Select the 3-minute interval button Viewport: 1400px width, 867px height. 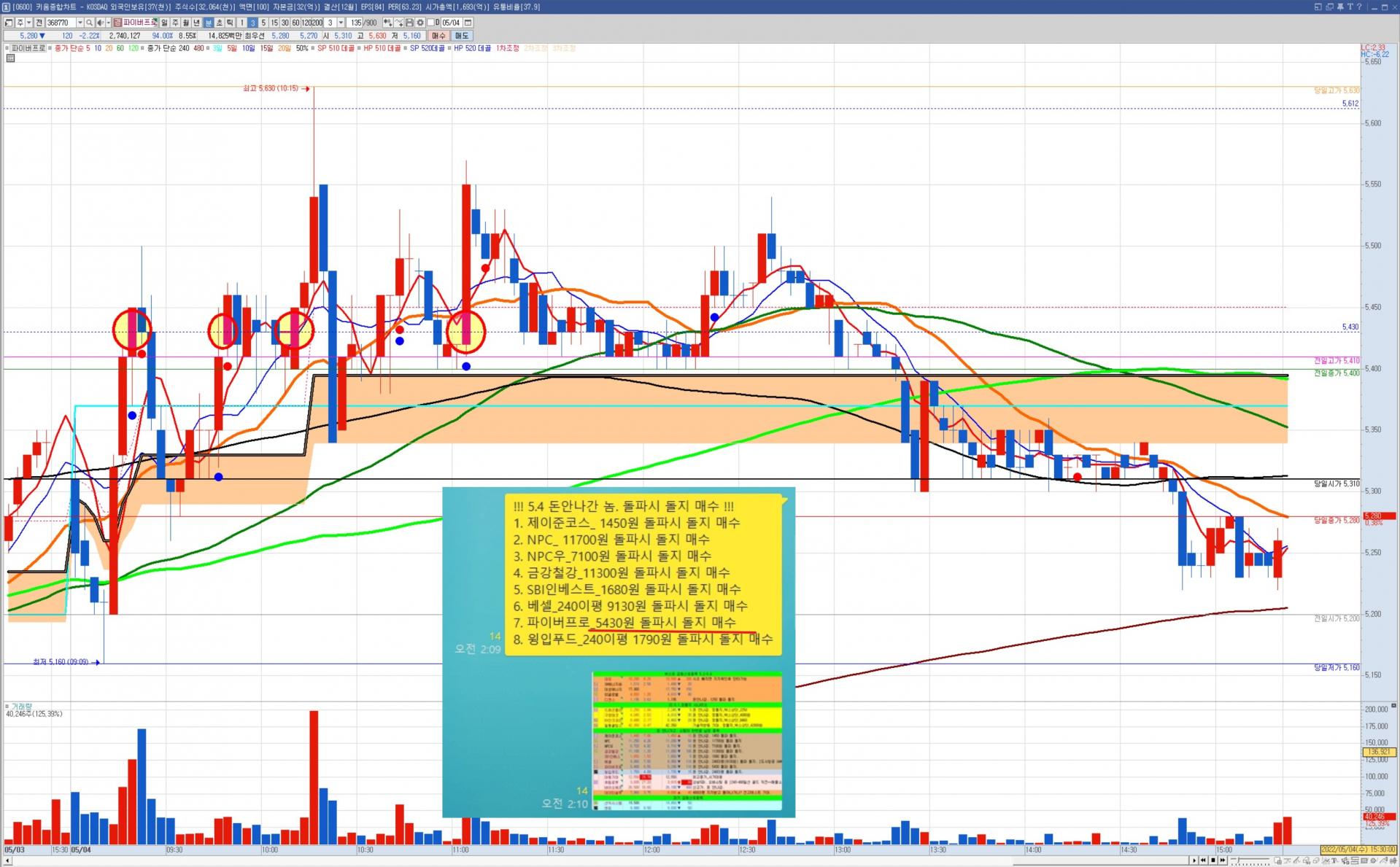point(252,23)
